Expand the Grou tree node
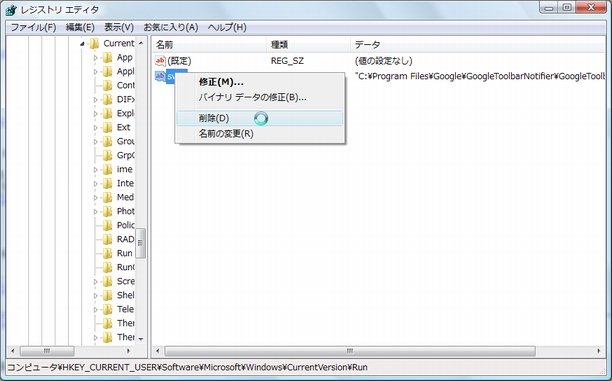Screen dimensions: 612x381 click(x=95, y=142)
